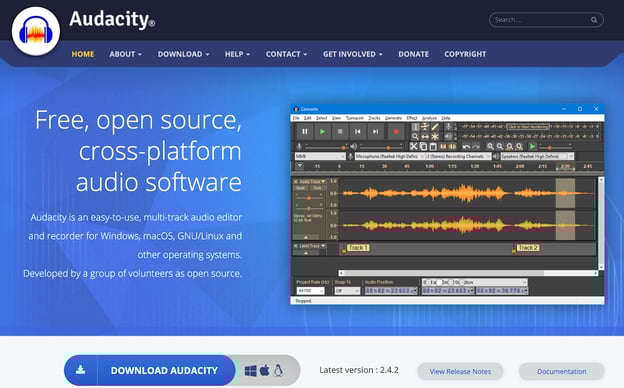The image size is (624, 388).
Task: Expand the DOWNLOAD website navigation menu
Action: (183, 54)
